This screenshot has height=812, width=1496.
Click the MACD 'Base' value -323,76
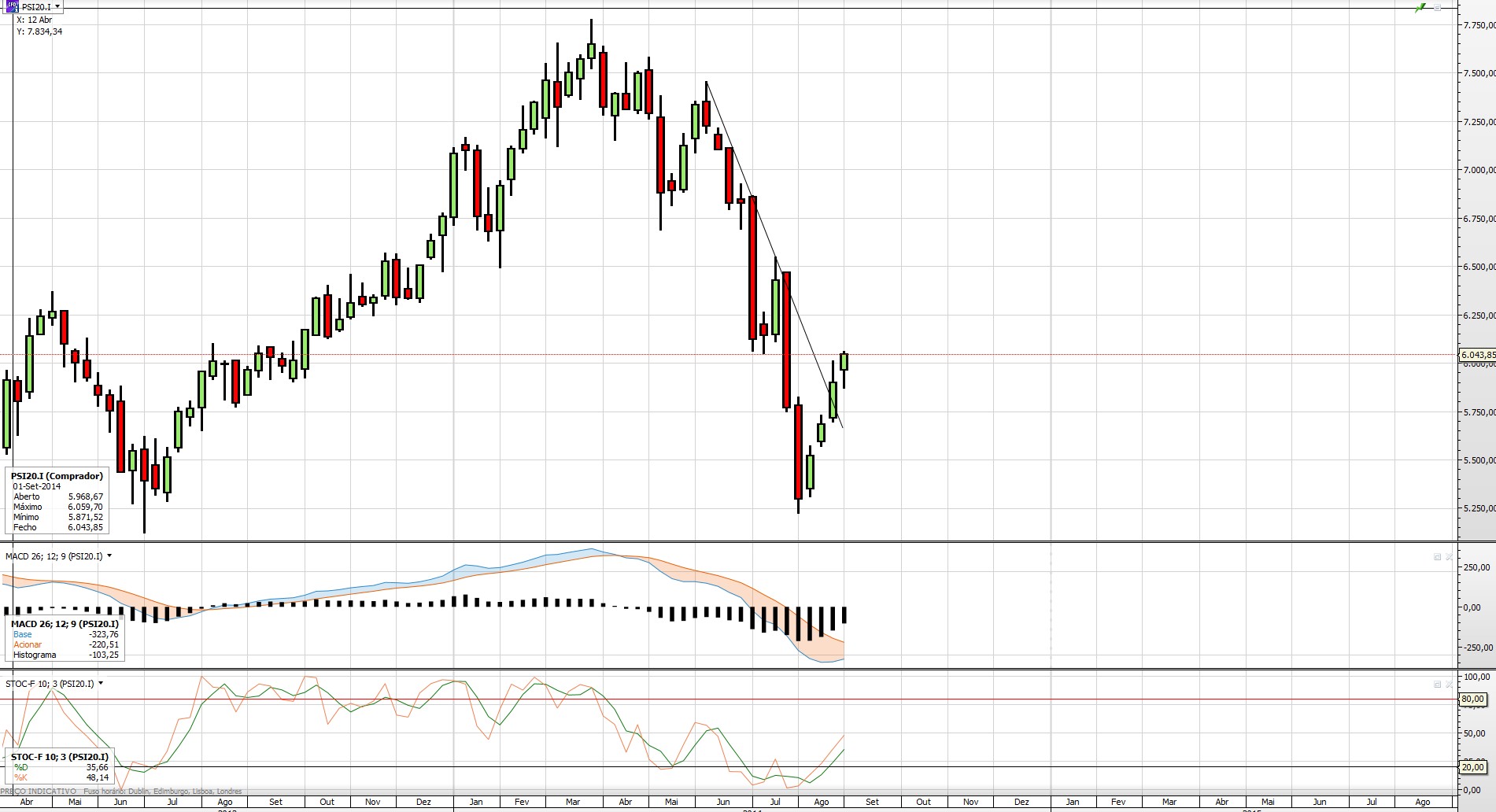(x=104, y=634)
